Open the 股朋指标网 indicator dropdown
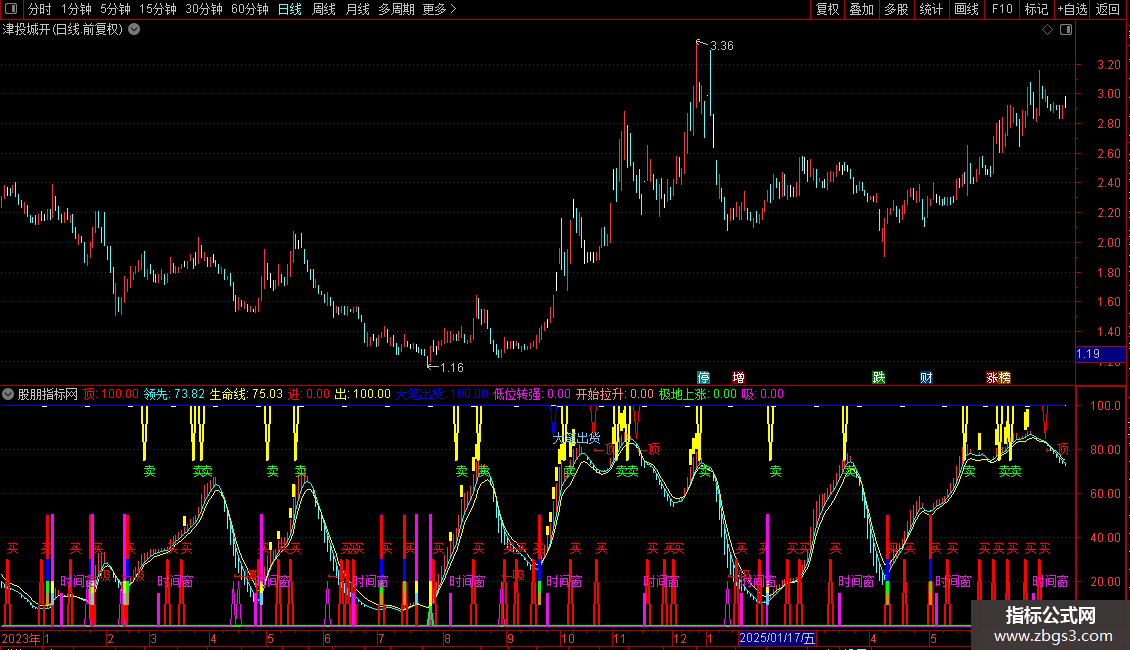 pos(8,394)
